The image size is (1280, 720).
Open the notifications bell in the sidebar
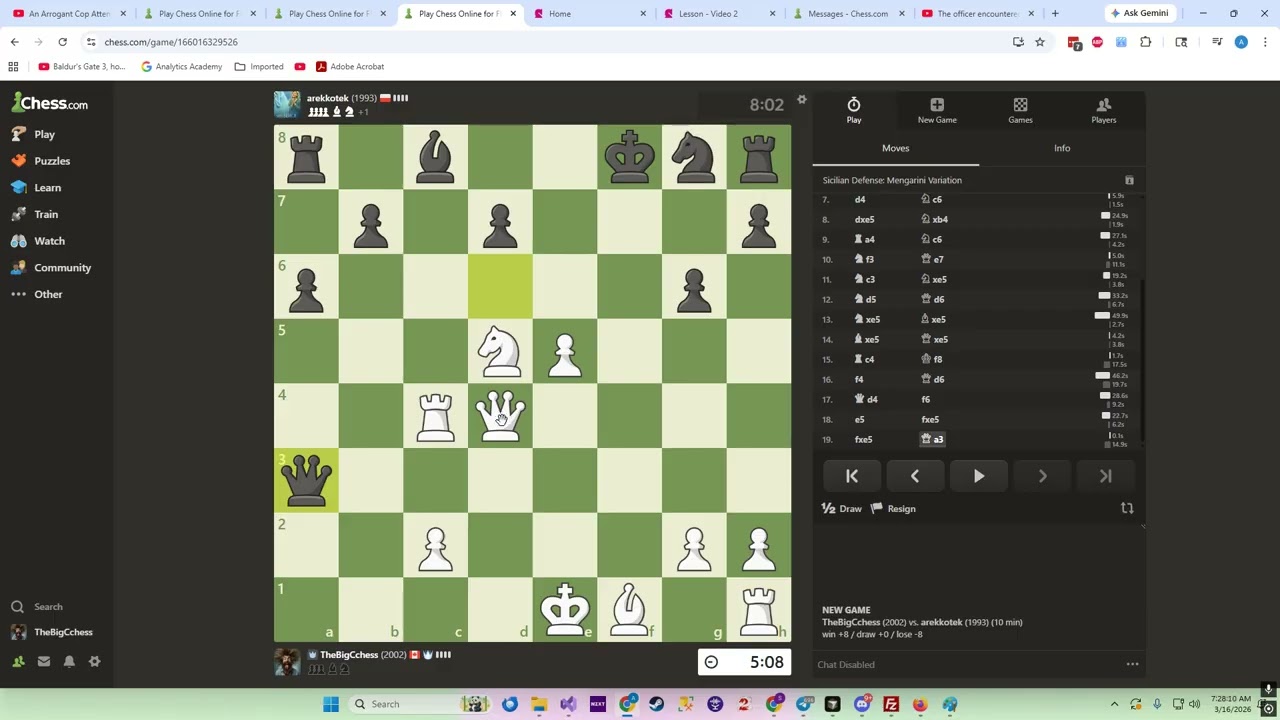coord(69,661)
